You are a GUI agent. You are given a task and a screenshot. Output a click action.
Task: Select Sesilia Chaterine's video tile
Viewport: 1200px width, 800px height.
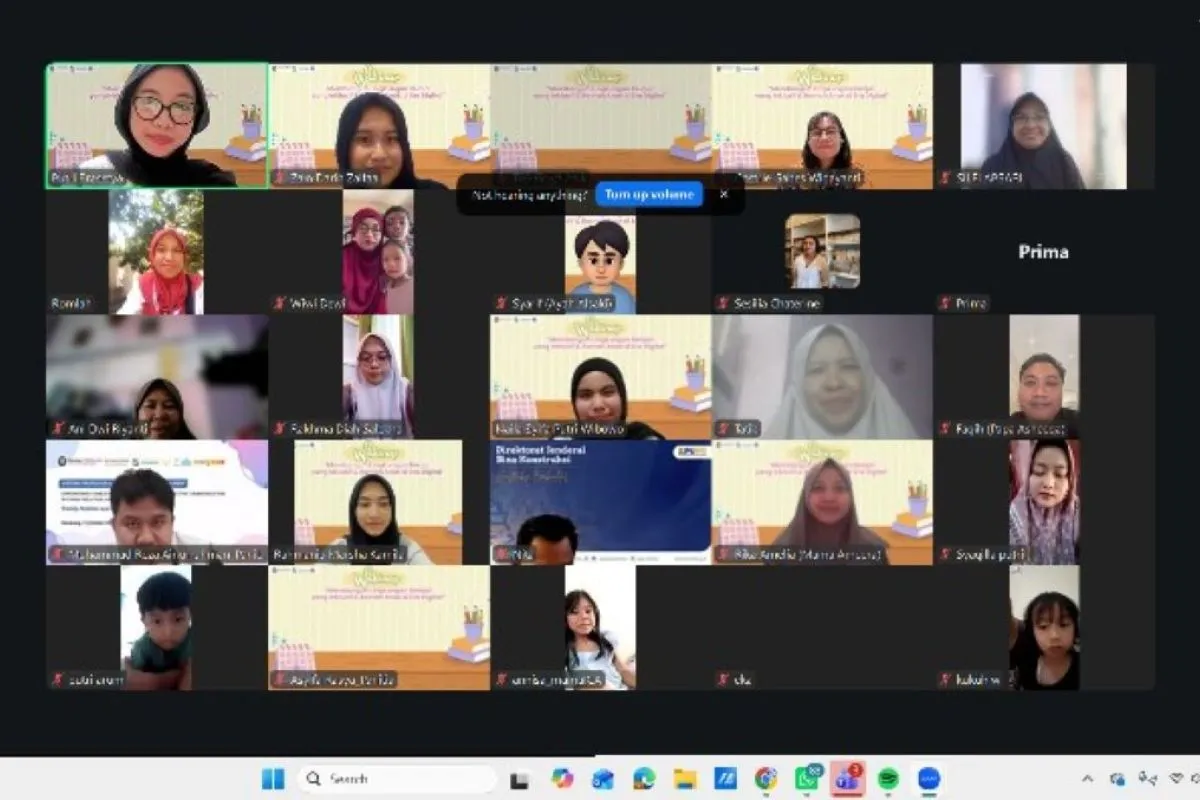coord(822,252)
